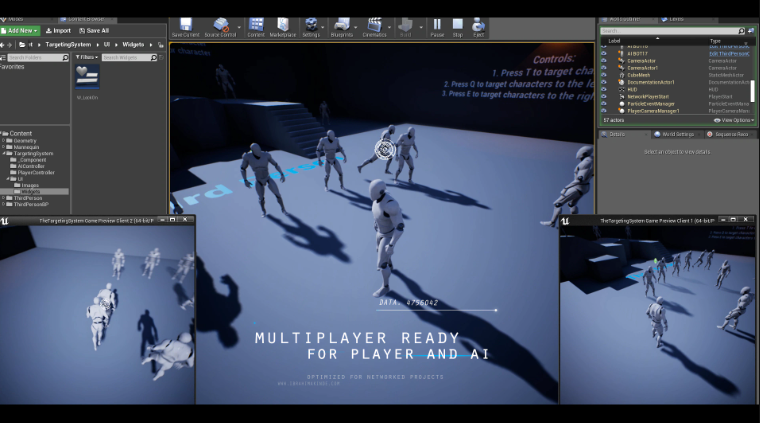Click the add folder icon beside outliner search
Screen dimensions: 760x423
[751, 31]
